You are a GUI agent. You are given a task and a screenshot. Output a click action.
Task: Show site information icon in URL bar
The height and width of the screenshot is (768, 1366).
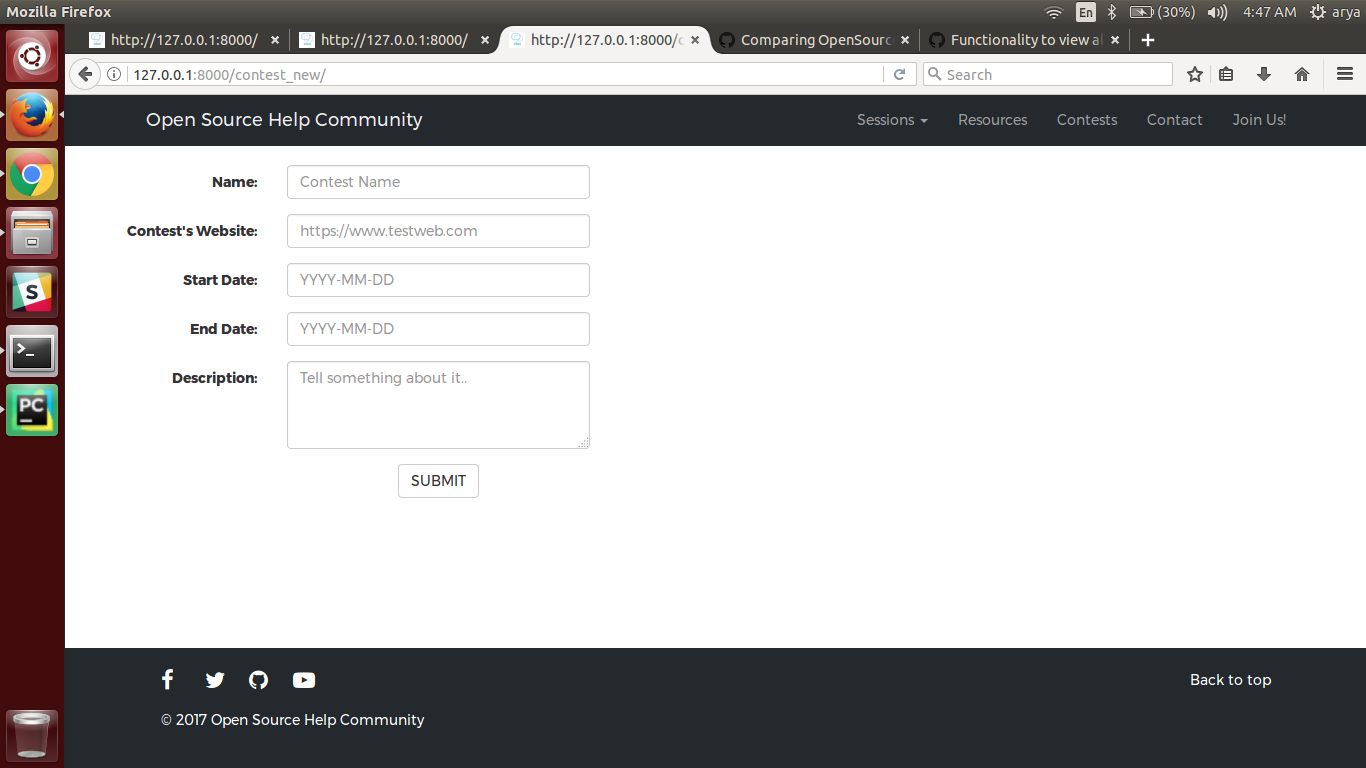click(x=114, y=75)
